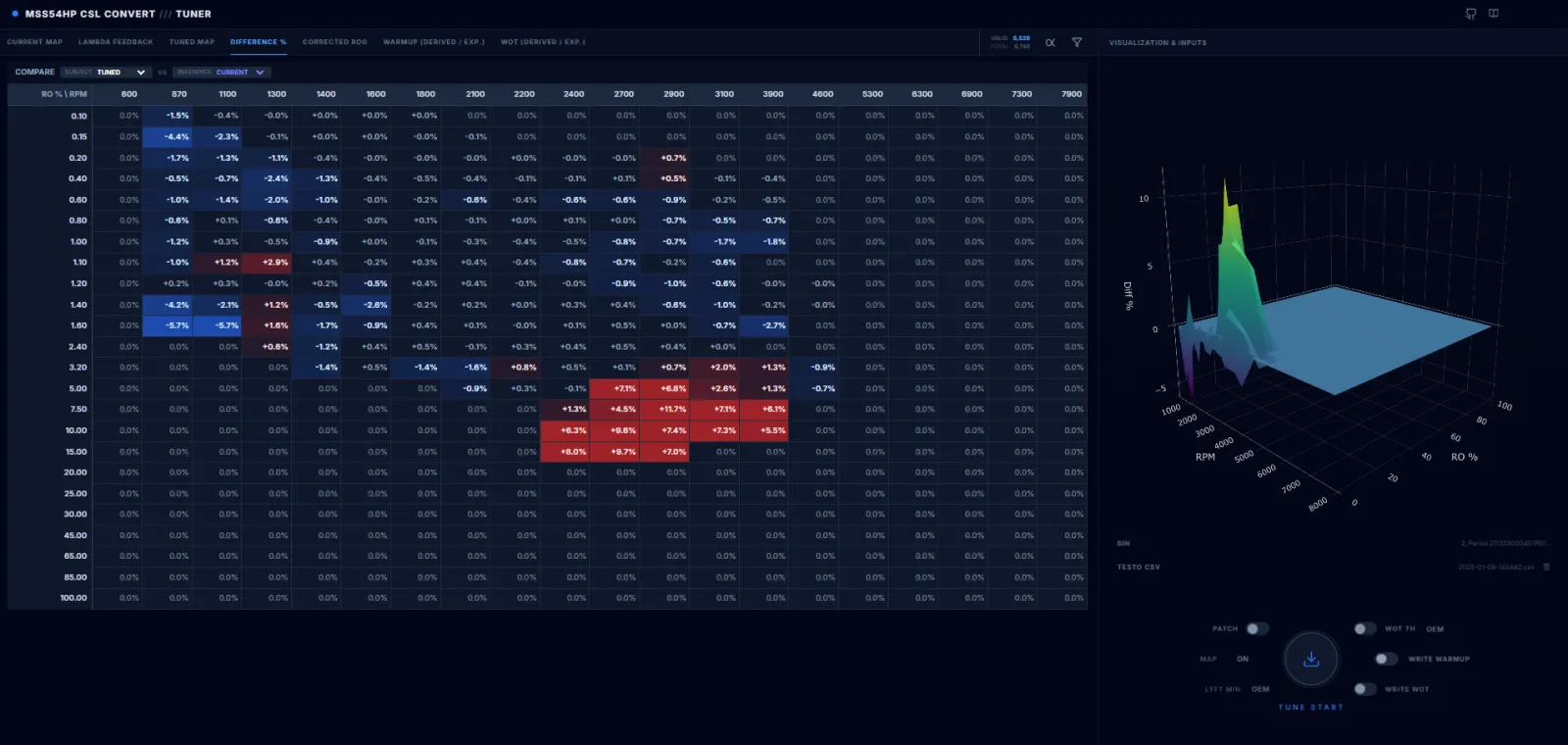
Task: Toggle the WOT TH switch
Action: (x=1364, y=628)
